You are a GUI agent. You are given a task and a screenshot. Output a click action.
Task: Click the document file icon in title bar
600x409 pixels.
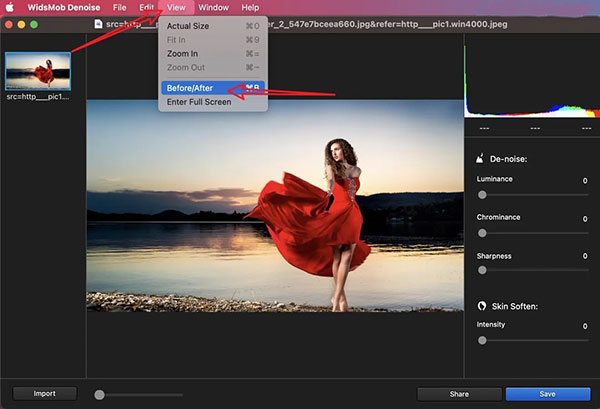pyautogui.click(x=98, y=24)
